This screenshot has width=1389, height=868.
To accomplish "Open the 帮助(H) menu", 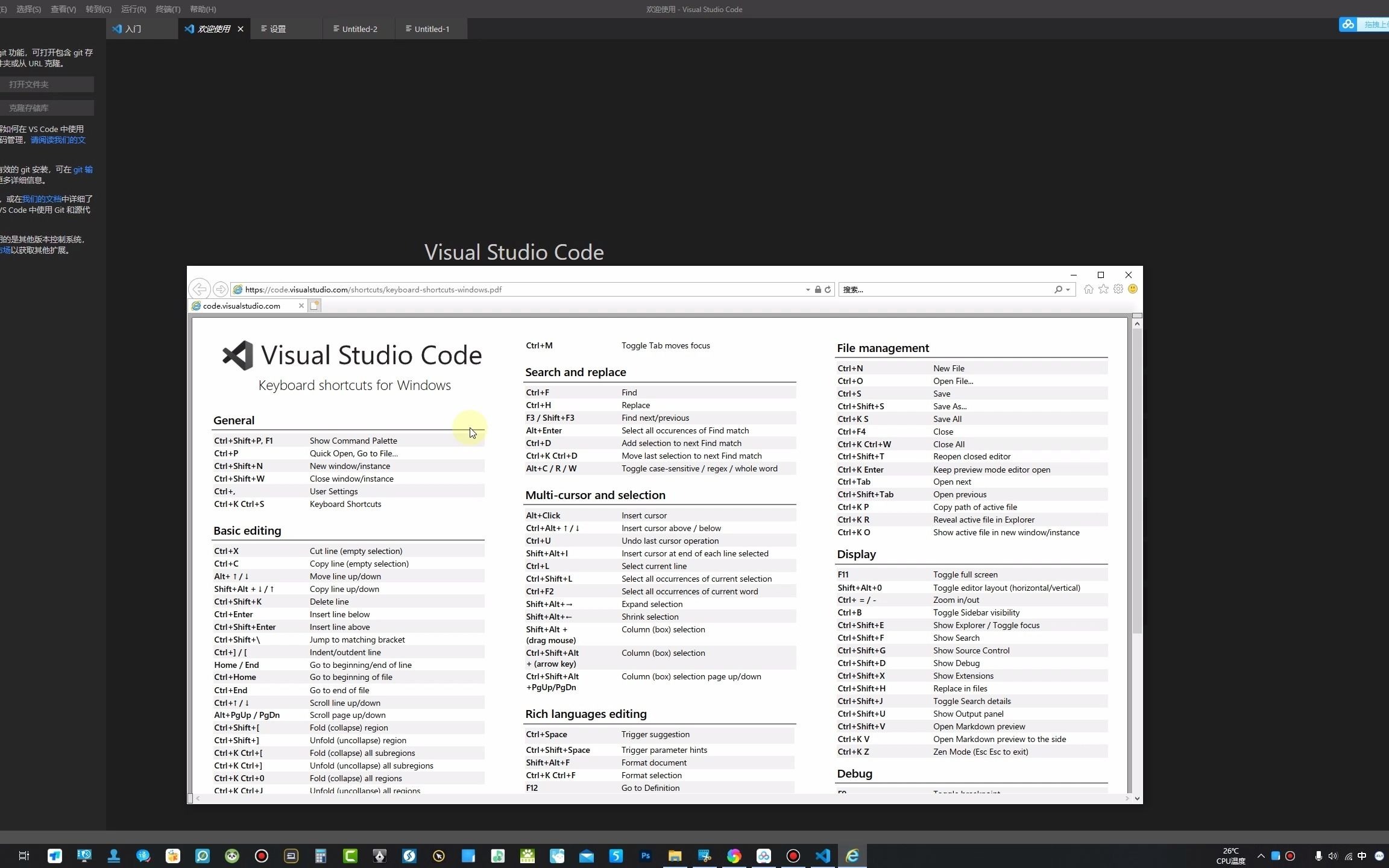I will pos(203,9).
